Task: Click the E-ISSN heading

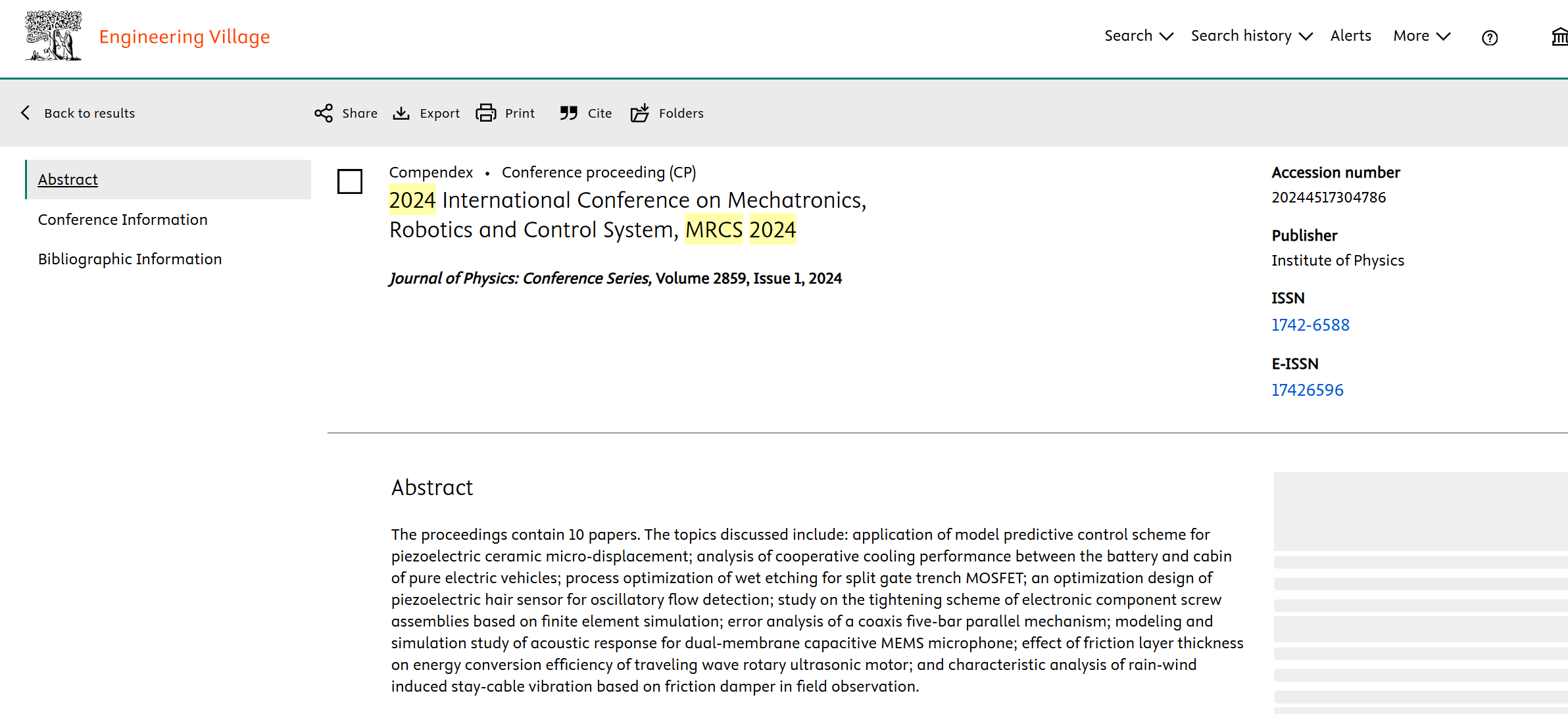Action: click(x=1295, y=364)
